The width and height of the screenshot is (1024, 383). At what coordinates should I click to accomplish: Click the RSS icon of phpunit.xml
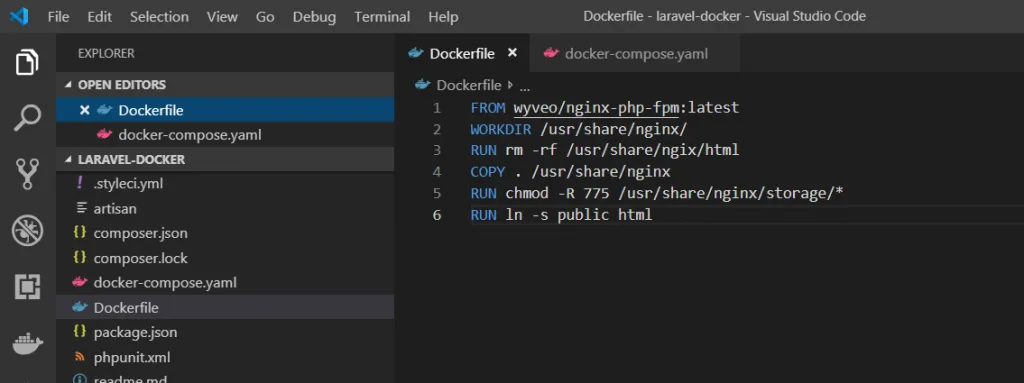pos(80,357)
